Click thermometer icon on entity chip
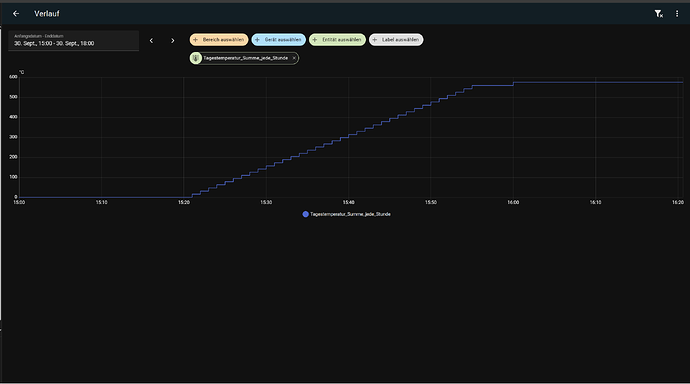The width and height of the screenshot is (690, 384). pyautogui.click(x=196, y=58)
